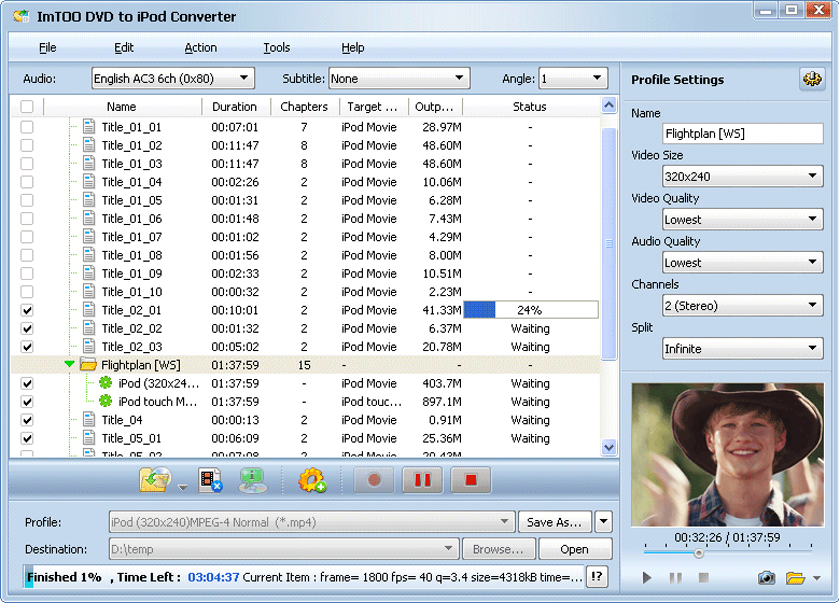The image size is (839, 603).
Task: Check the Title_01_01 checkbox
Action: 27,128
